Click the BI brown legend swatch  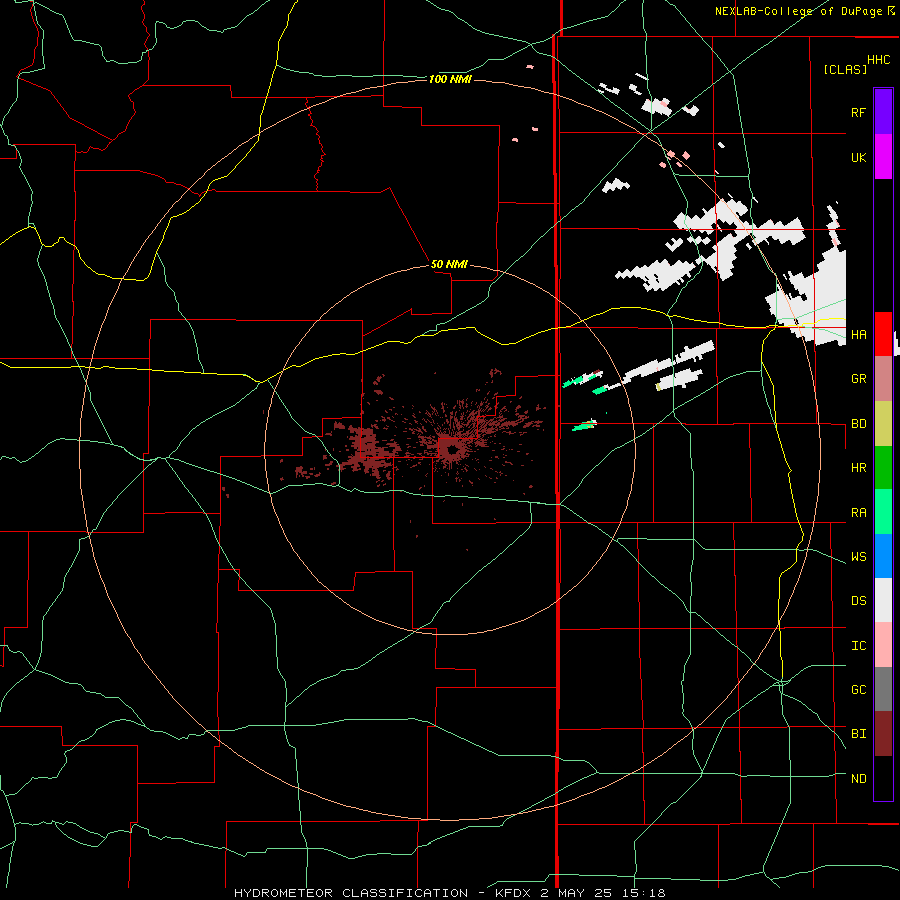[883, 734]
